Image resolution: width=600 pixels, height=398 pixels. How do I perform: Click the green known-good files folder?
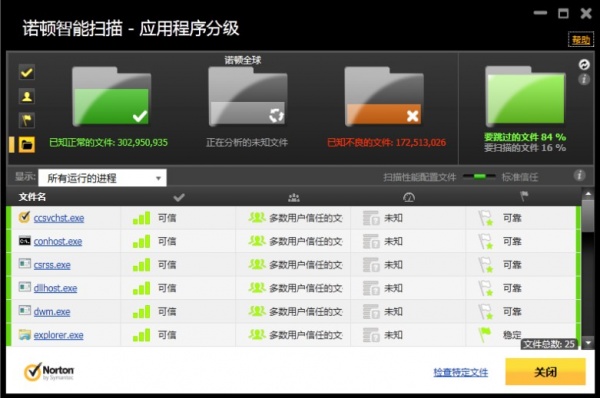coord(111,96)
